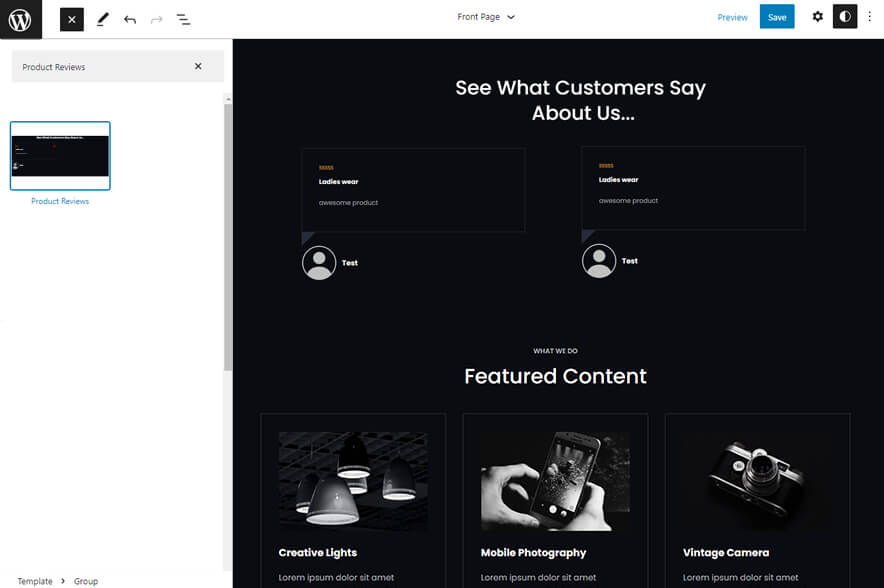
Task: Select the Edit pencil tool
Action: pos(103,18)
